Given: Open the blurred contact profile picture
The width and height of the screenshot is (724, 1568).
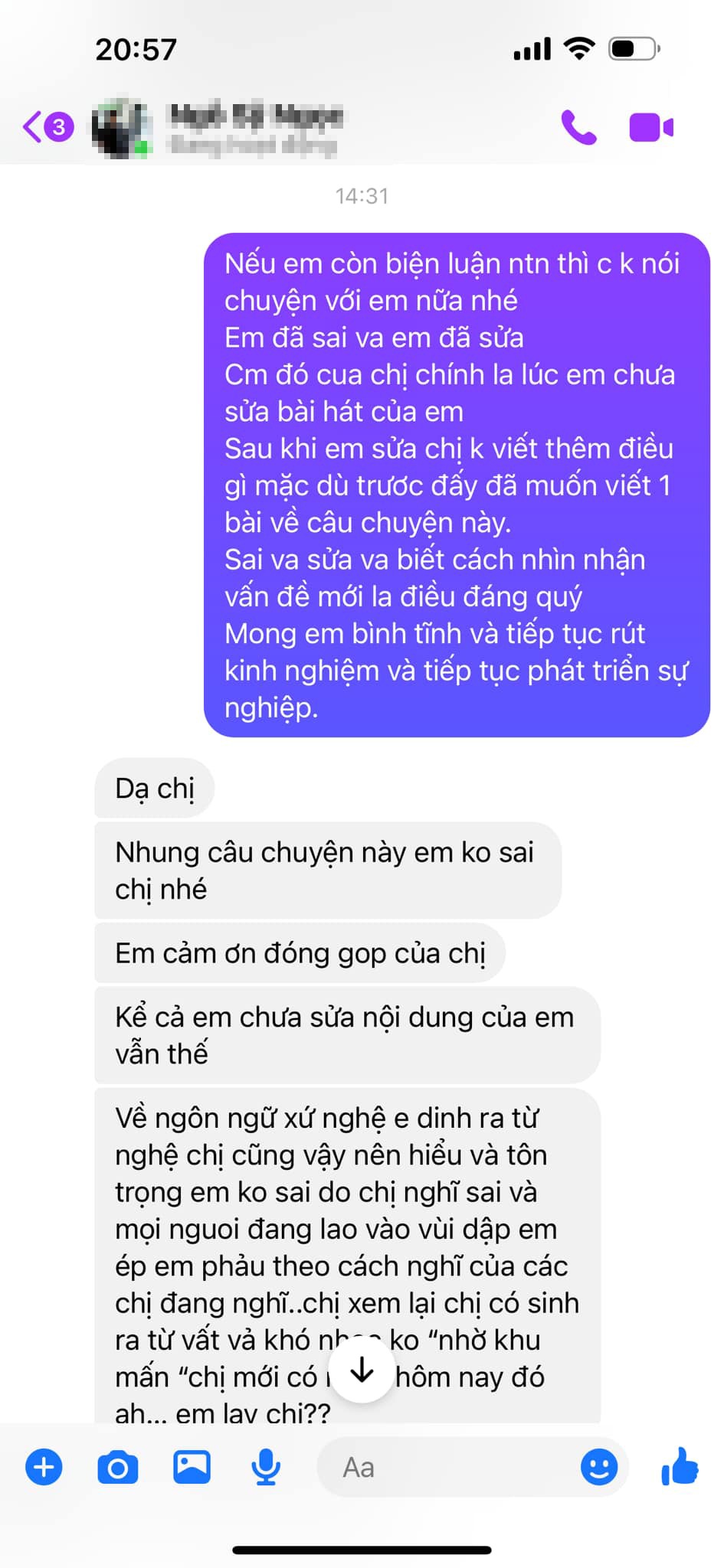Looking at the screenshot, I should click(120, 127).
